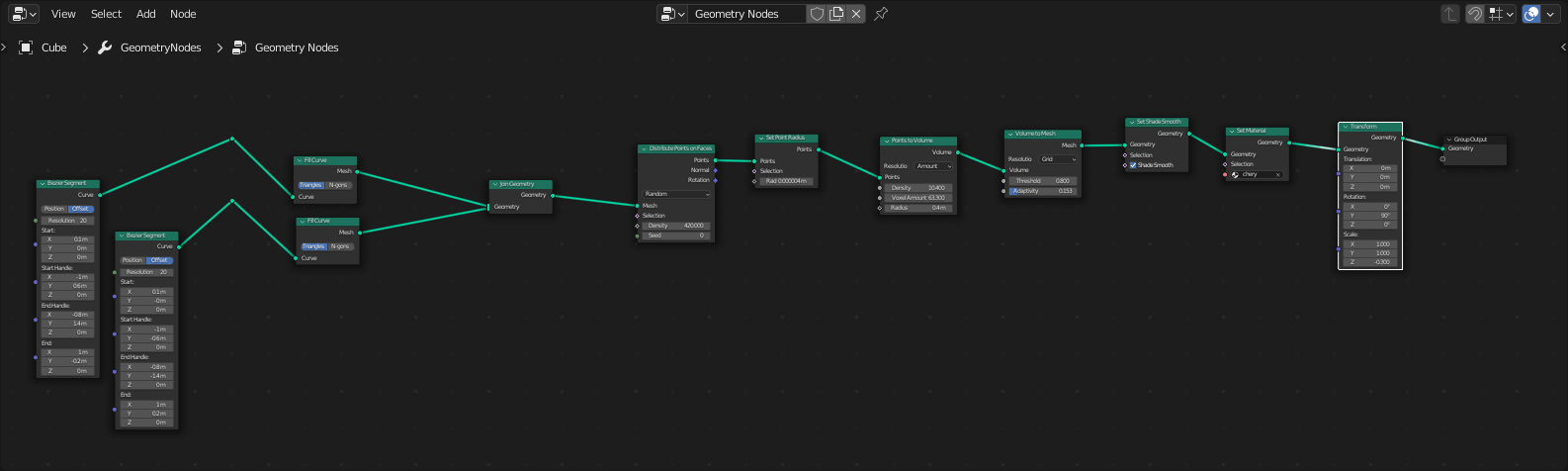Screen dimensions: 1568x471
Task: Open the editor type dropdown
Action: coord(25,14)
